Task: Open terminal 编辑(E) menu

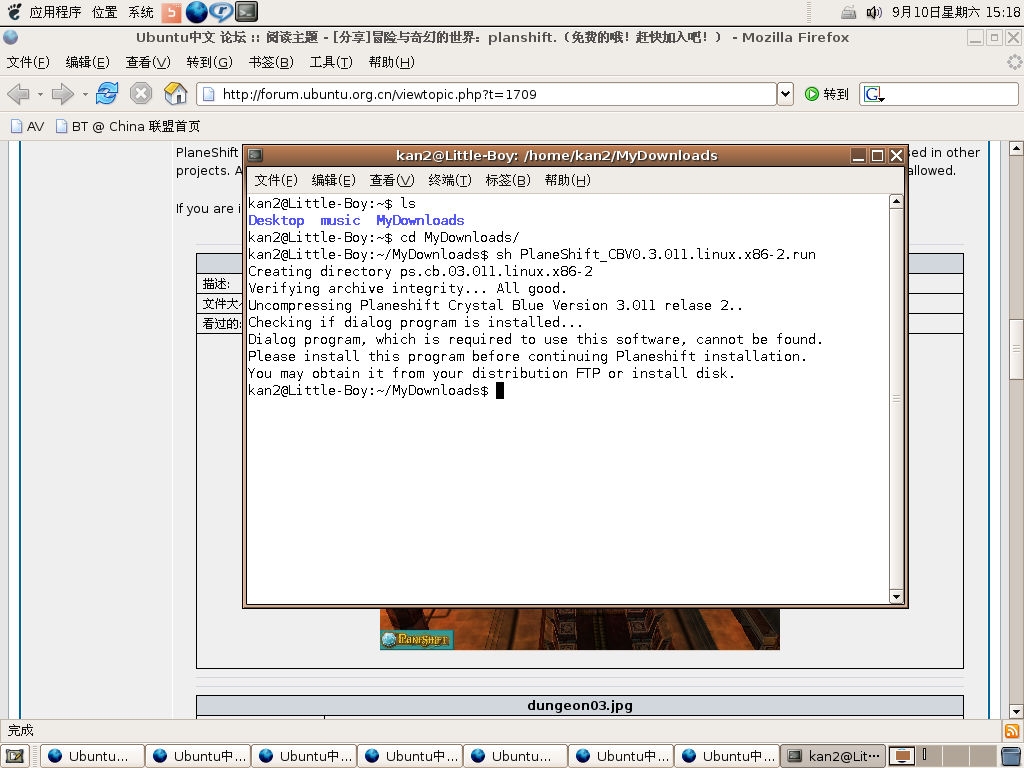Action: click(x=333, y=180)
